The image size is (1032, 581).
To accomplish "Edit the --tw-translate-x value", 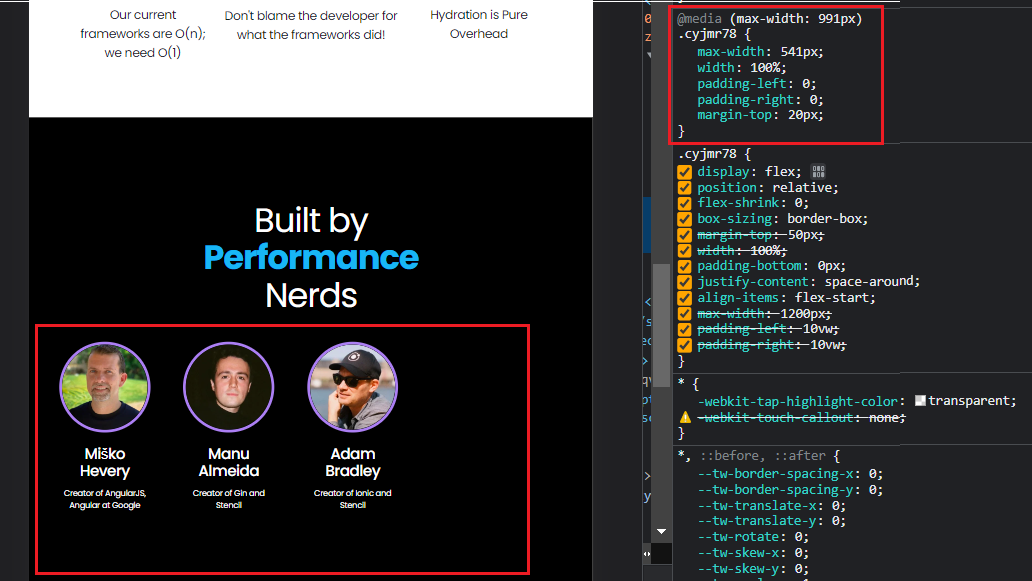I will 835,505.
